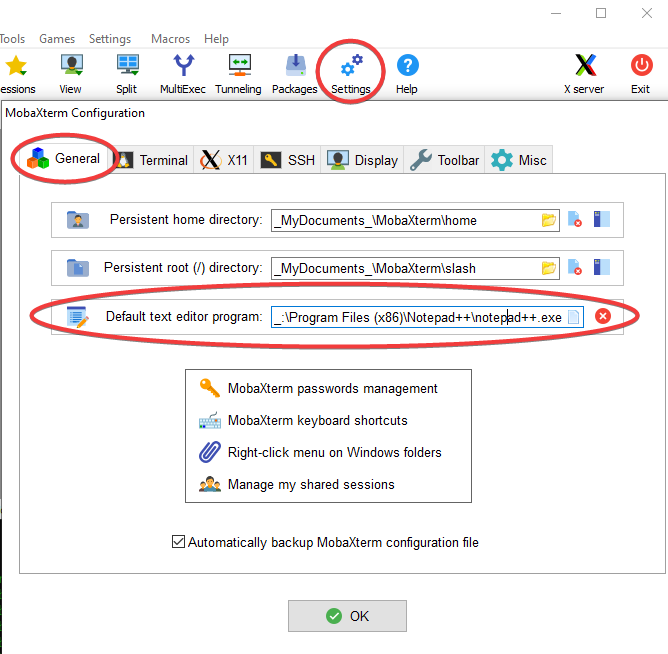
Task: Browse folder for persistent home directory
Action: click(548, 220)
